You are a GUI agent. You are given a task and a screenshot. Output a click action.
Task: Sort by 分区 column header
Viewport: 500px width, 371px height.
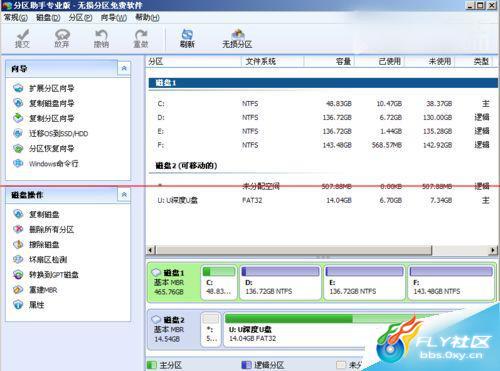click(x=193, y=61)
